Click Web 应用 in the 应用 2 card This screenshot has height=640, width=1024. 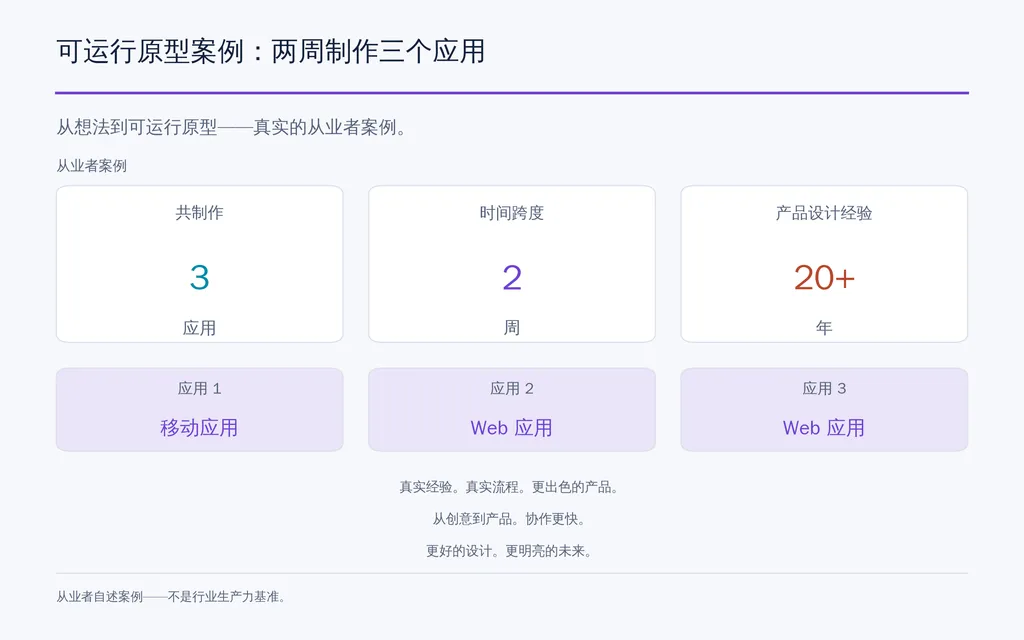tap(511, 428)
